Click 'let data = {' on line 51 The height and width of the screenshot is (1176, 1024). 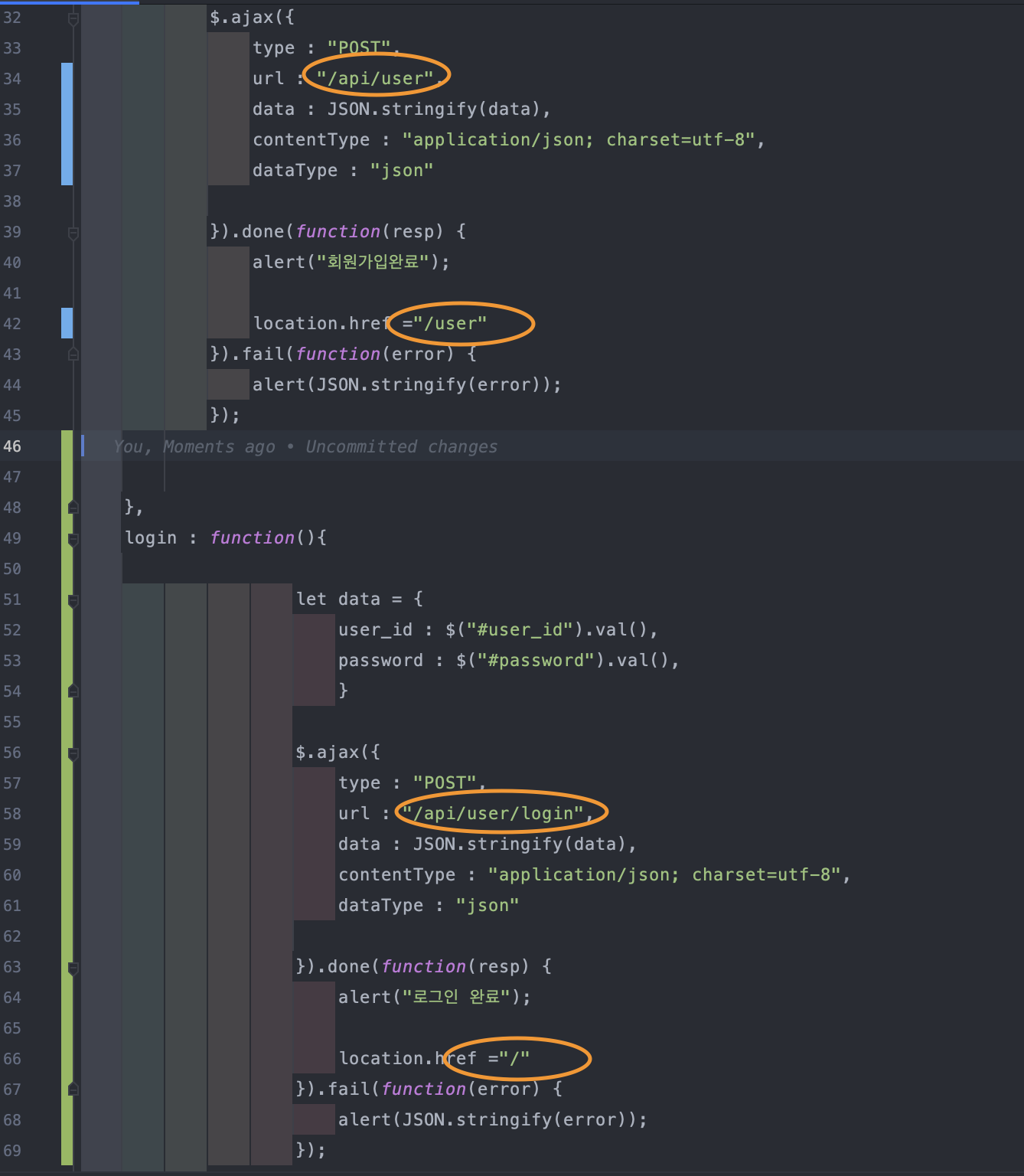click(x=360, y=599)
